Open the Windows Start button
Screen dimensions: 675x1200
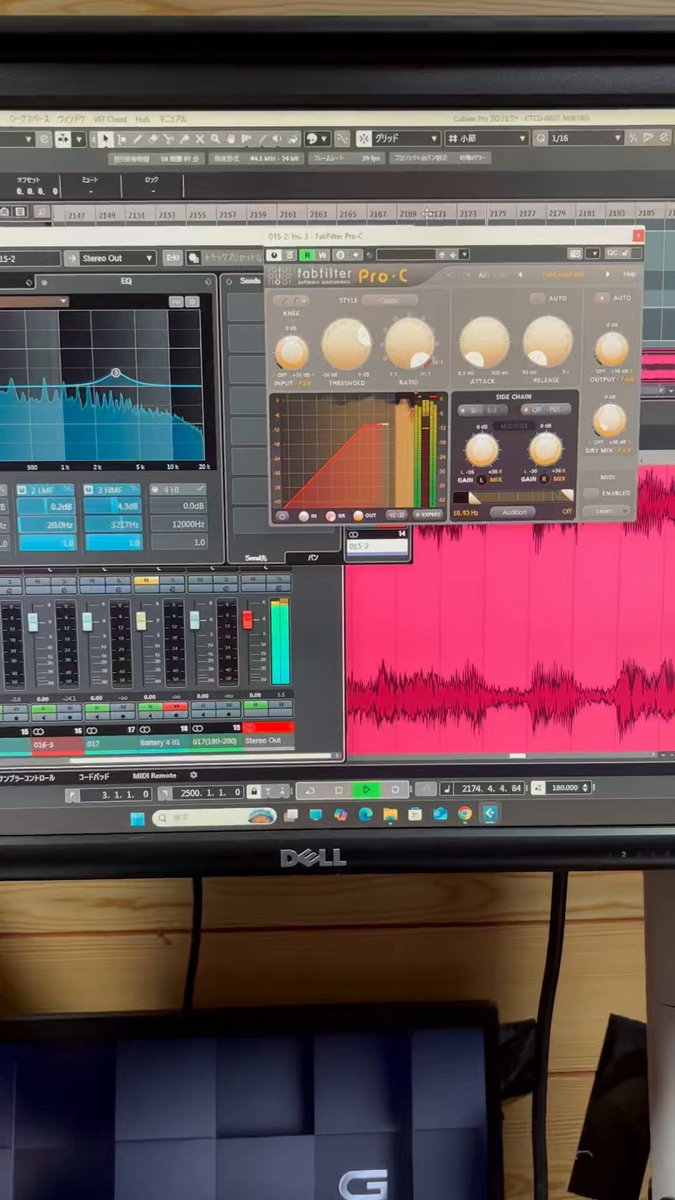pos(138,818)
